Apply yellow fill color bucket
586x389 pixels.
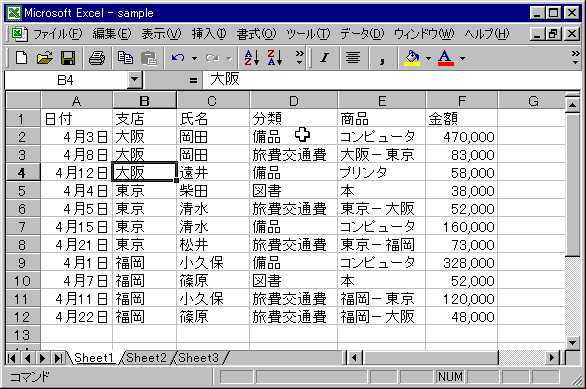click(412, 58)
